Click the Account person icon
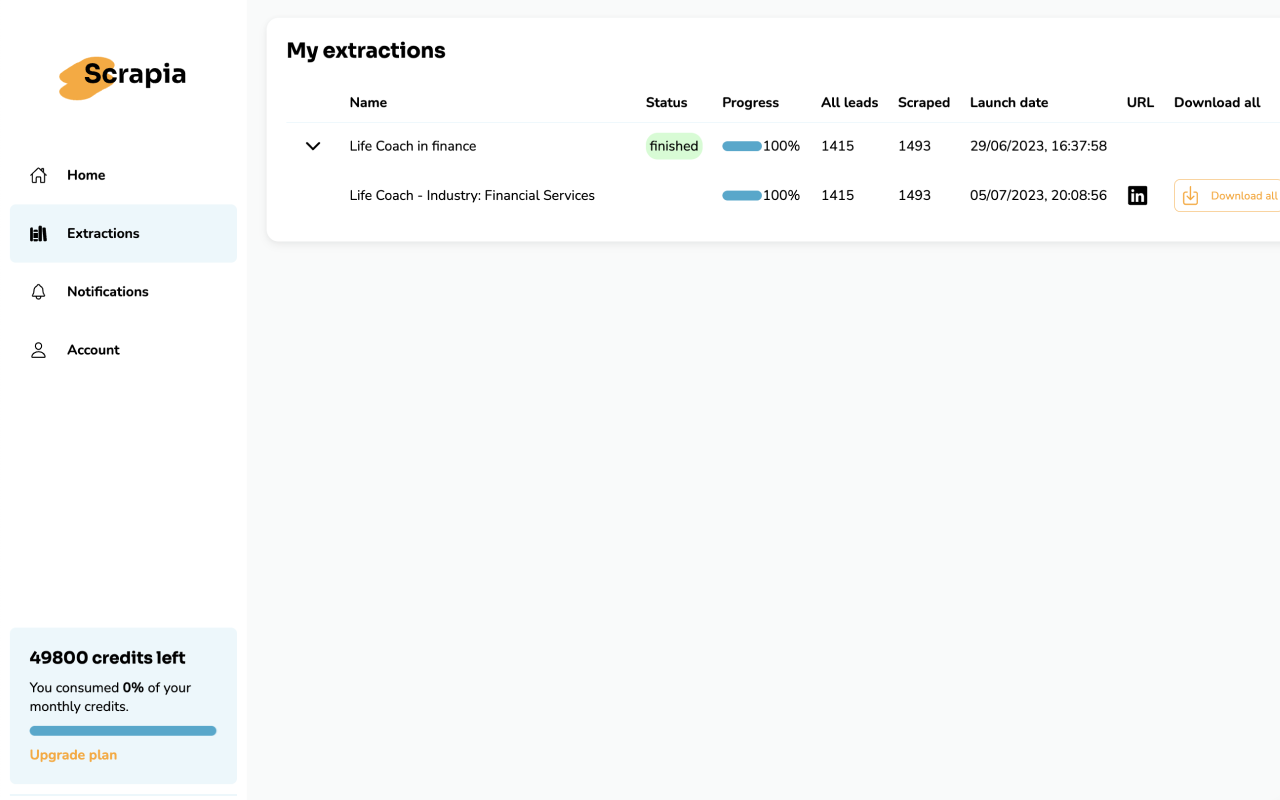 point(39,350)
